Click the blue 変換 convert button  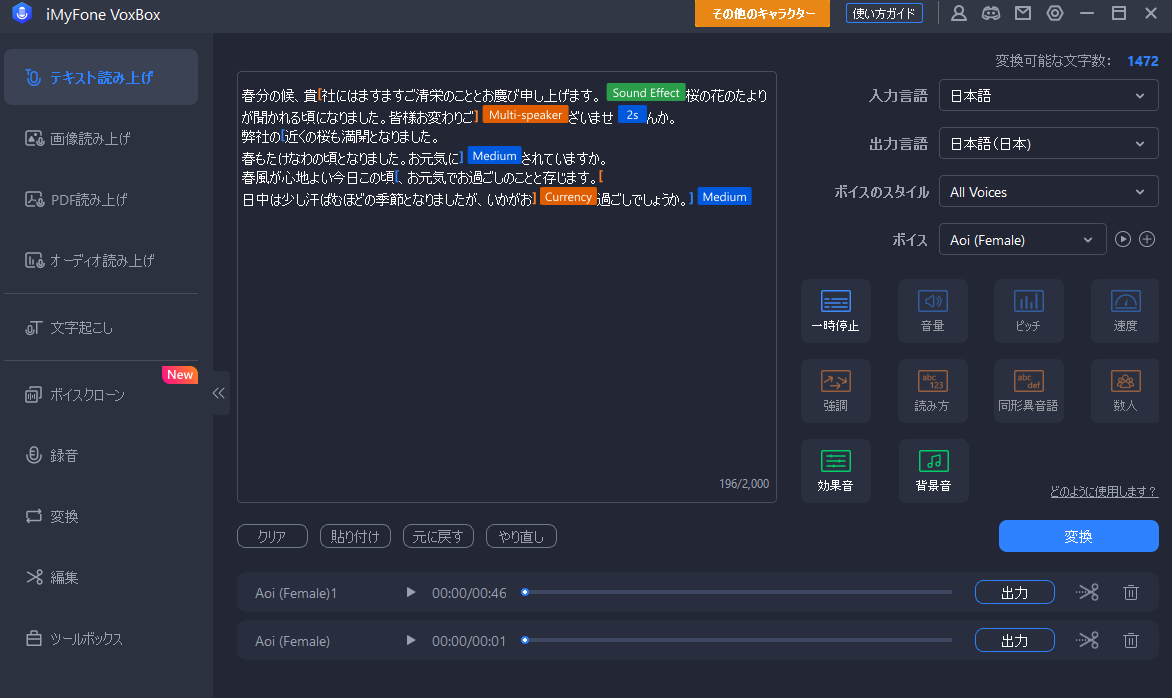[1079, 536]
